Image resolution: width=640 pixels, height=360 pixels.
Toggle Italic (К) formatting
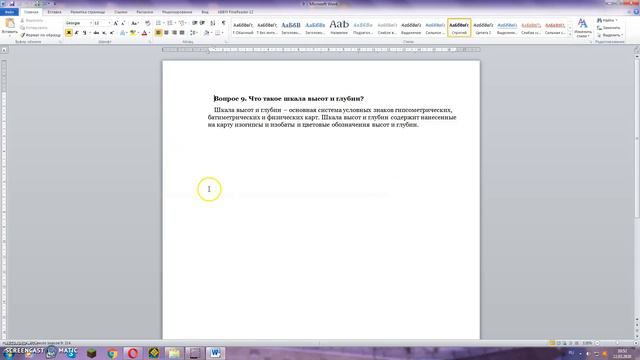pos(76,33)
